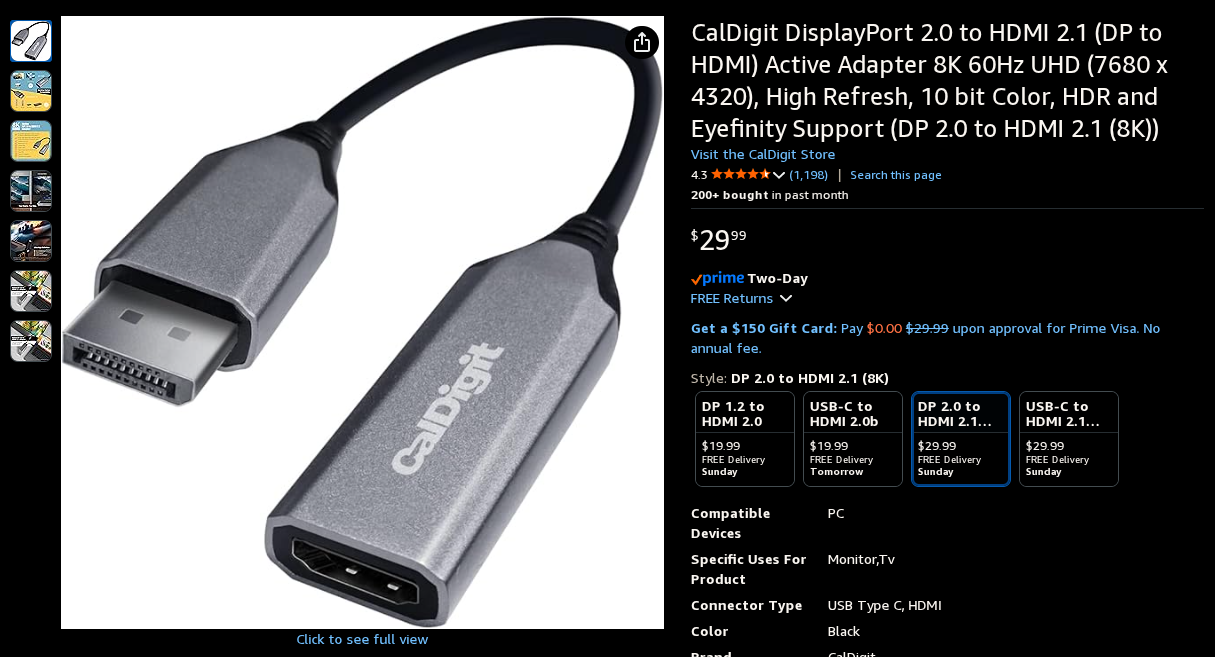Select the first product thumbnail

[31, 41]
